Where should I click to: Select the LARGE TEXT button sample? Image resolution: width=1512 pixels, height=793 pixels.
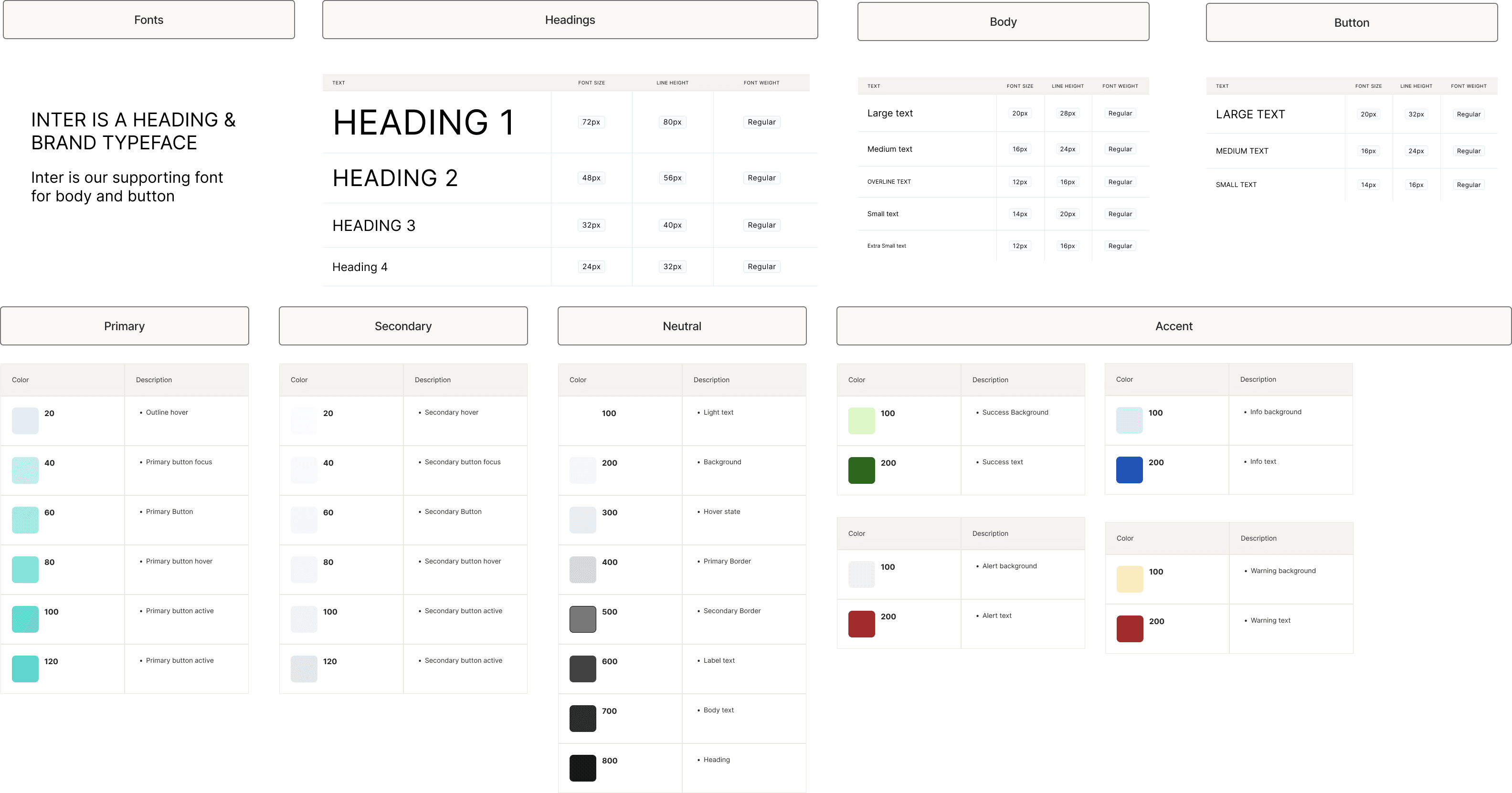[1250, 115]
